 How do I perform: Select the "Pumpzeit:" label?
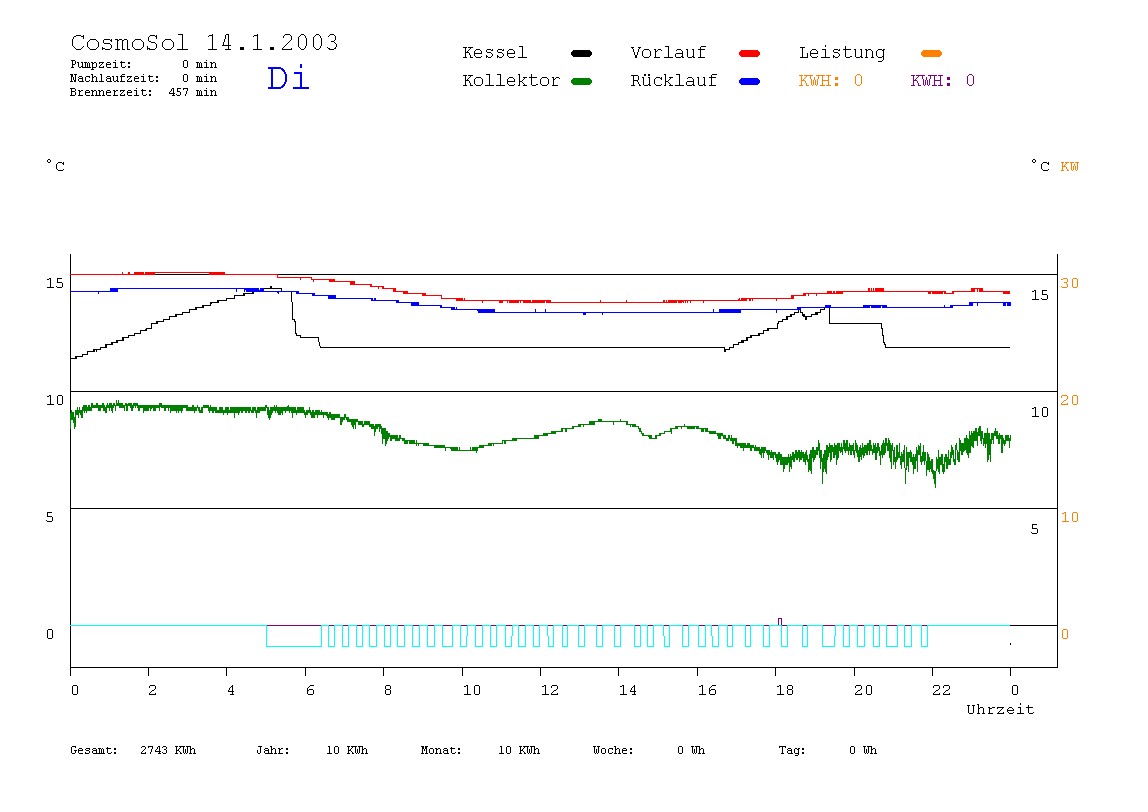(x=101, y=64)
